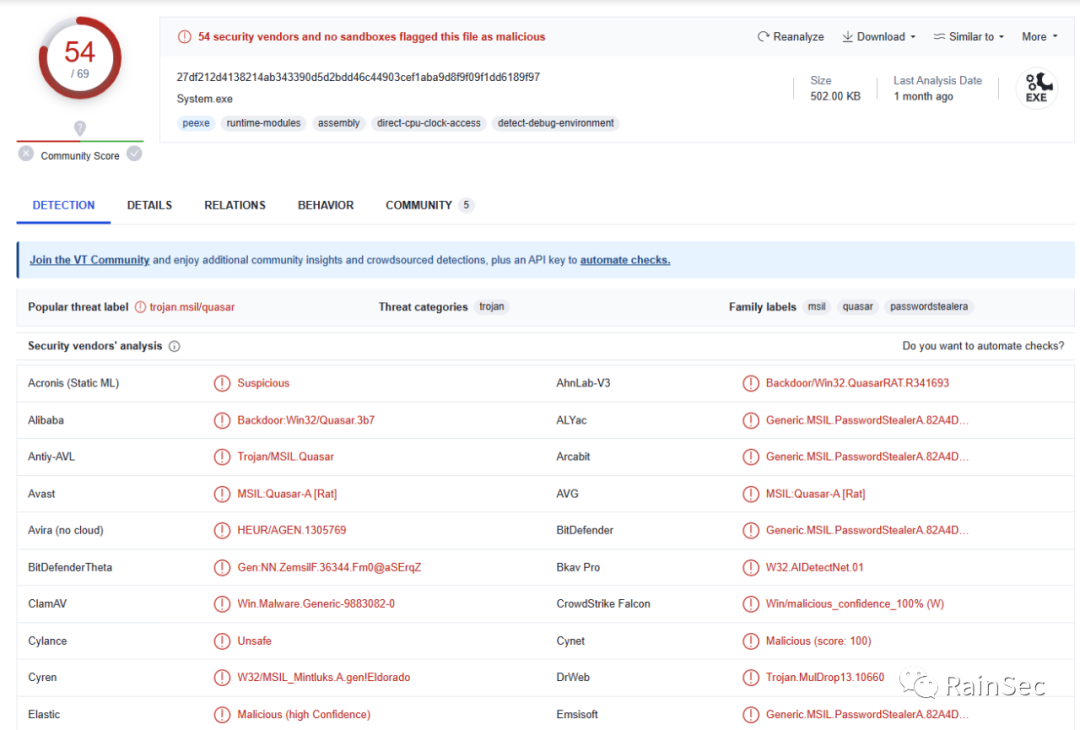
Task: Click the quasar family label
Action: [858, 306]
